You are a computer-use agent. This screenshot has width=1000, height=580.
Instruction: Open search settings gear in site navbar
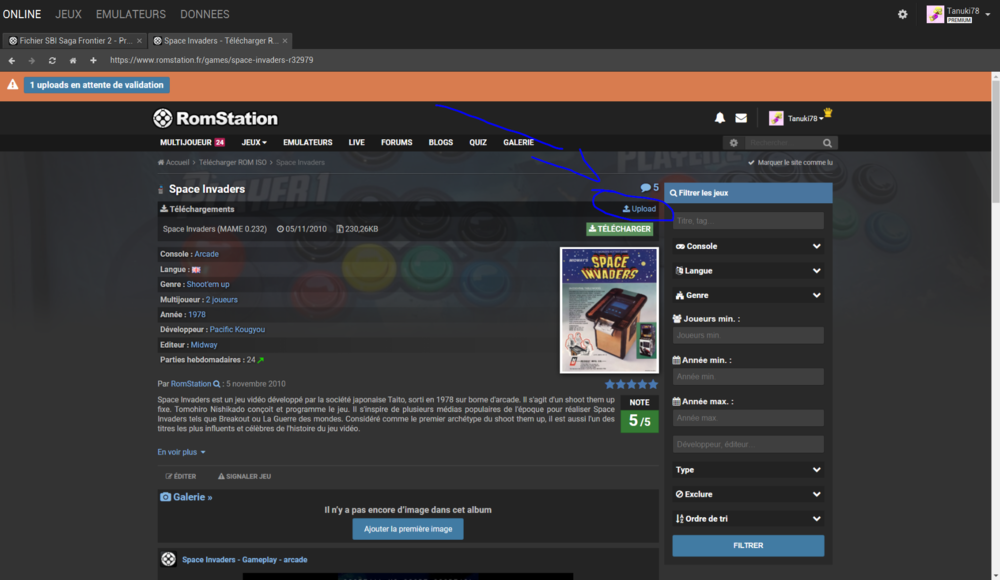(733, 143)
